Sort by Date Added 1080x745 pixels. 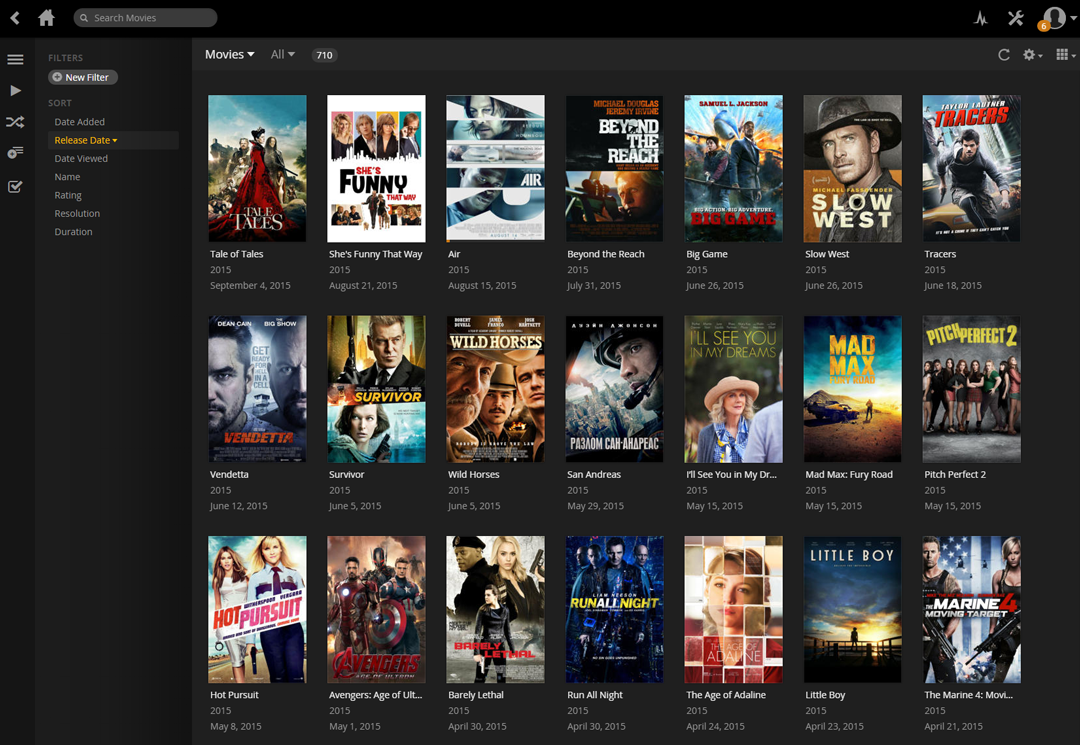[x=79, y=122]
